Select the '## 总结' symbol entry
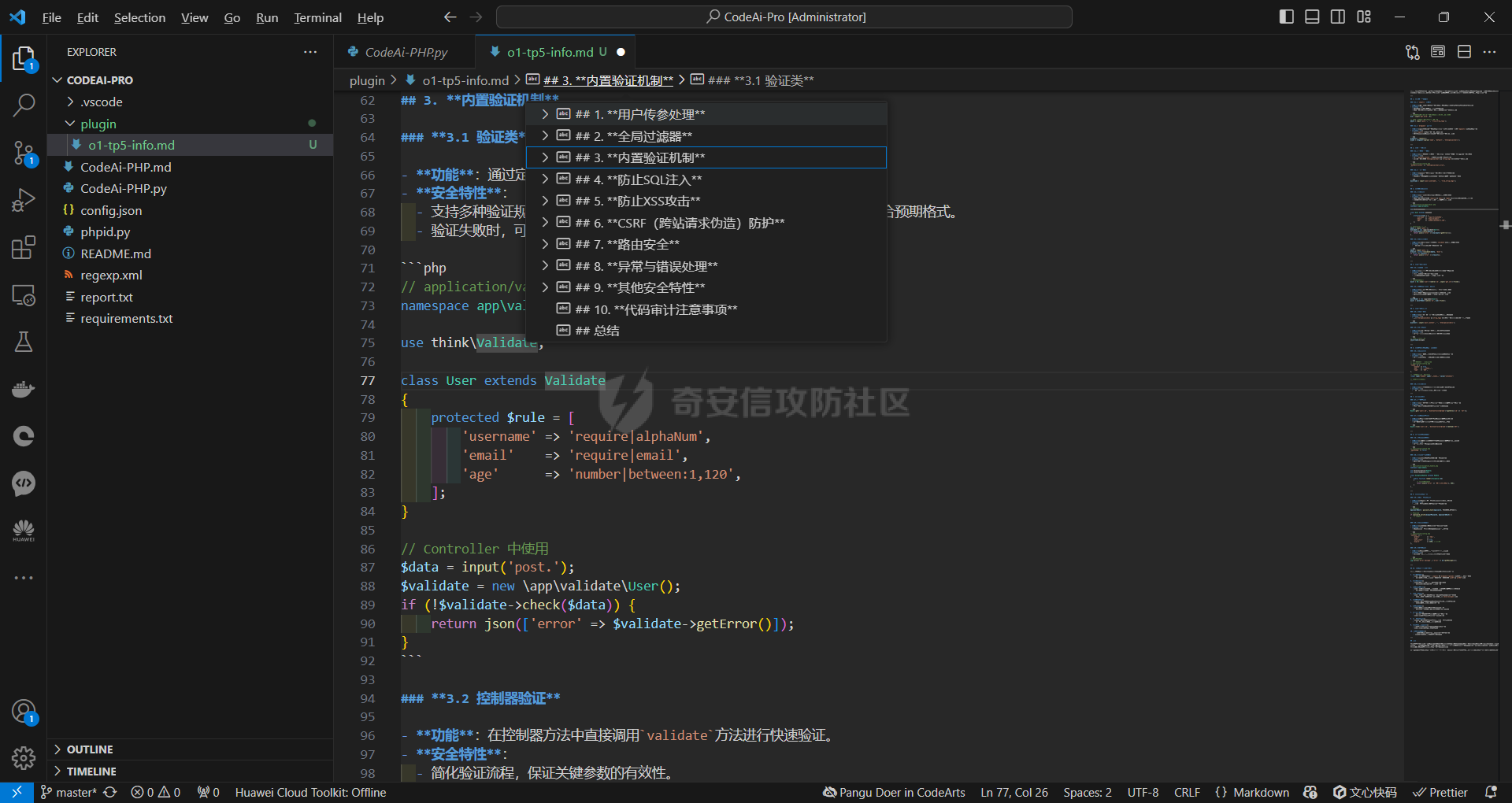This screenshot has height=803, width=1512. (x=706, y=331)
